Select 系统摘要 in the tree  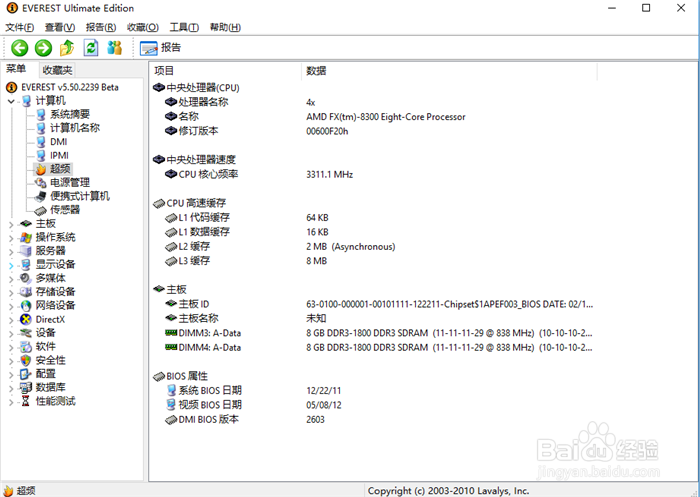70,114
